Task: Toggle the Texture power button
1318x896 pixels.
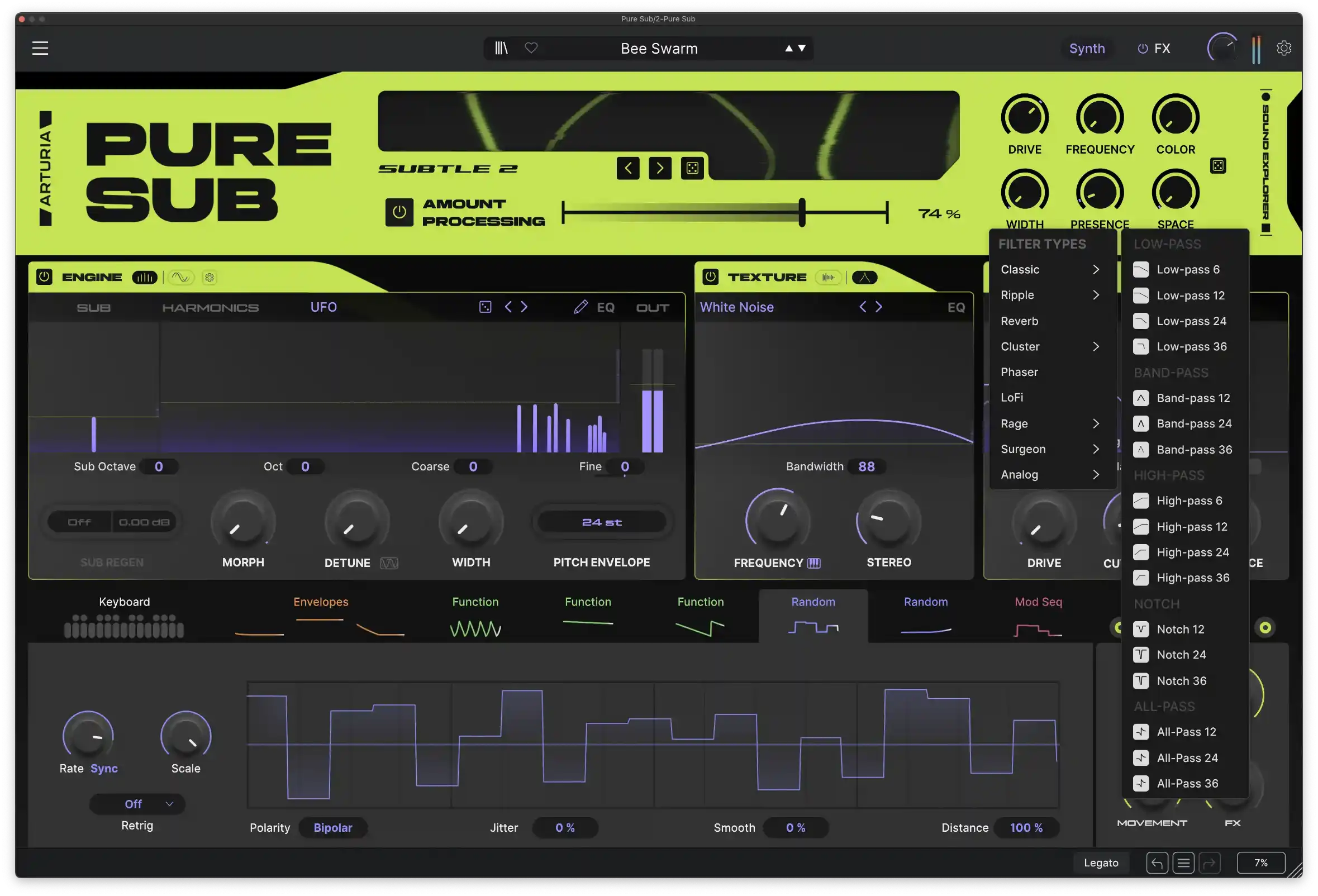Action: pos(710,277)
